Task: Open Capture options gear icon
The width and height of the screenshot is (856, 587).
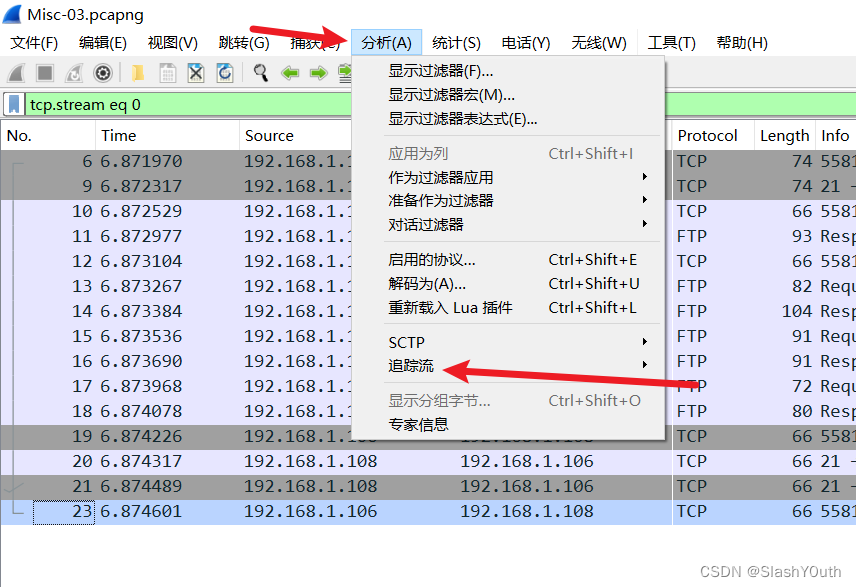Action: (103, 73)
